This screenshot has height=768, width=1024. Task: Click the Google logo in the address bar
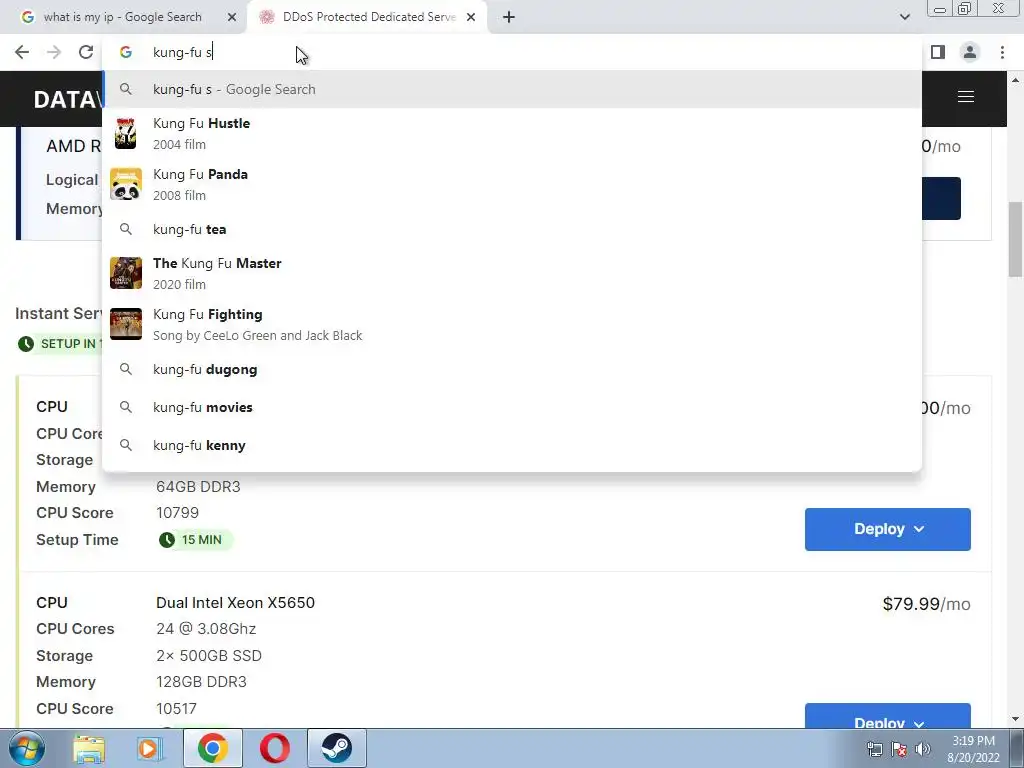coord(126,52)
